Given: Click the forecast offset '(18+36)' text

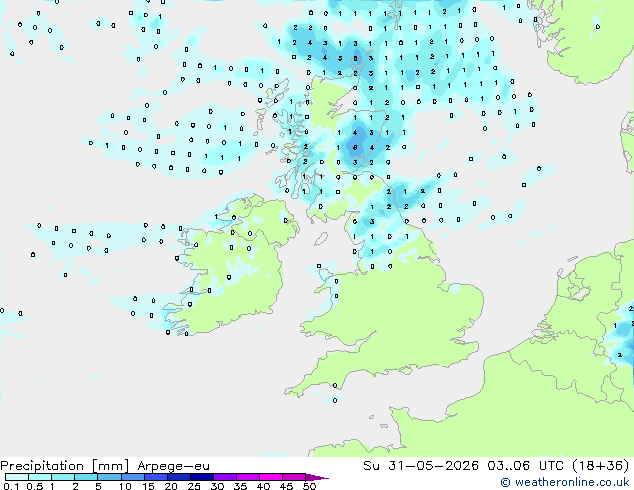Looking at the screenshot, I should click(601, 466).
